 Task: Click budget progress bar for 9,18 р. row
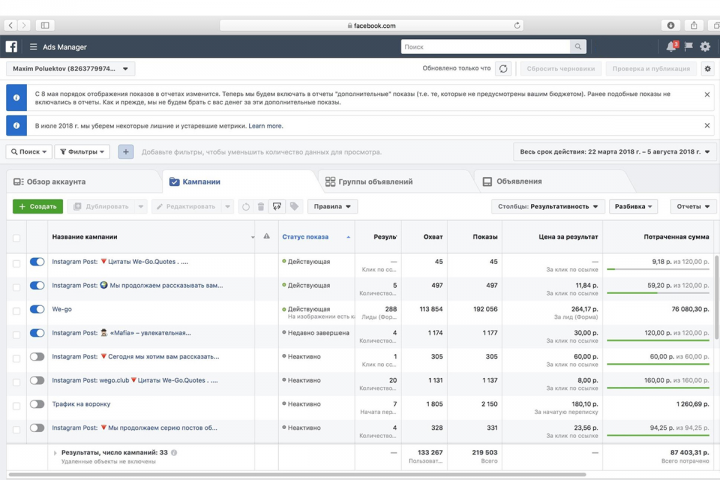(x=658, y=269)
